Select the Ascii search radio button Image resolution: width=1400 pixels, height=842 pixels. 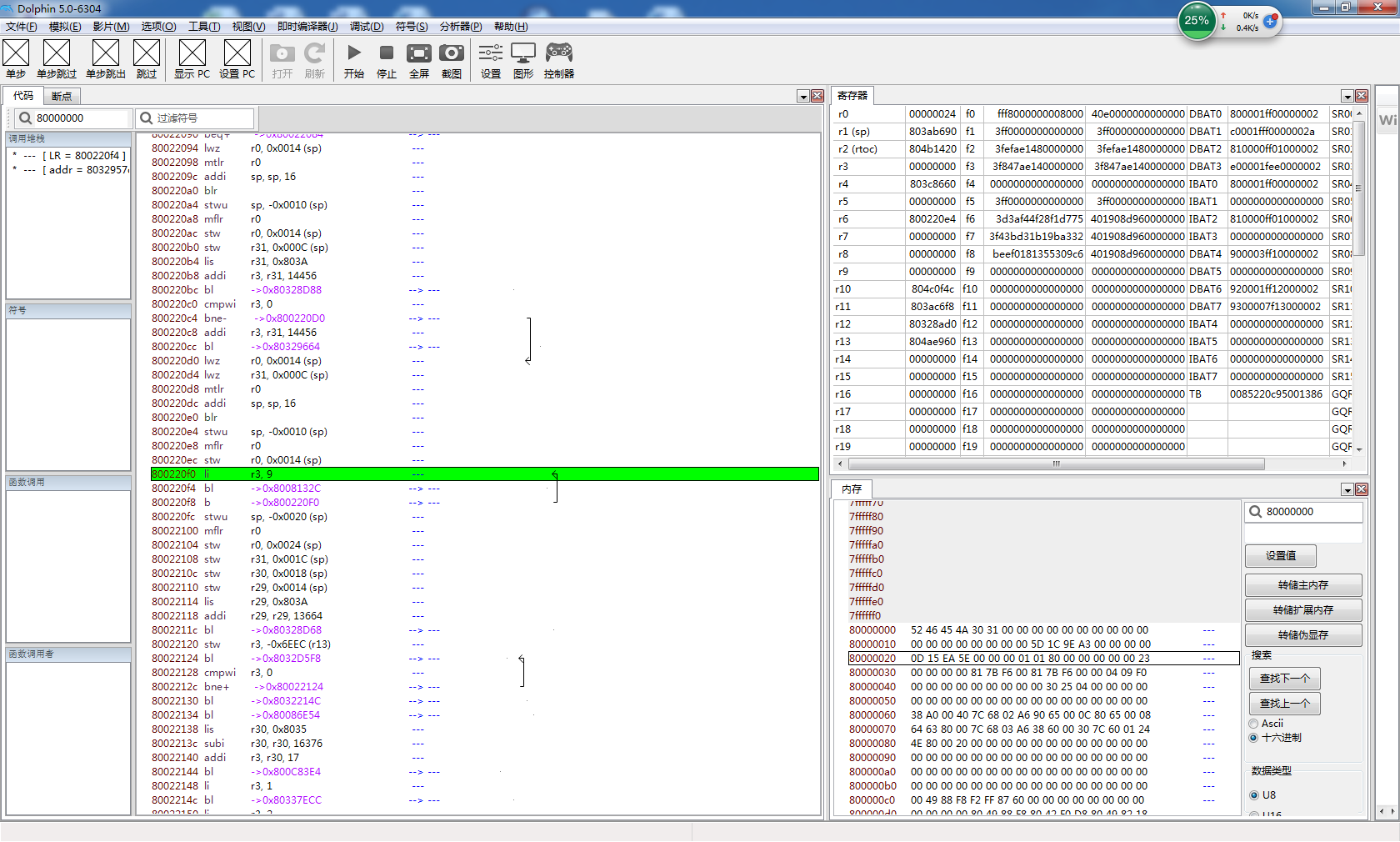1254,724
